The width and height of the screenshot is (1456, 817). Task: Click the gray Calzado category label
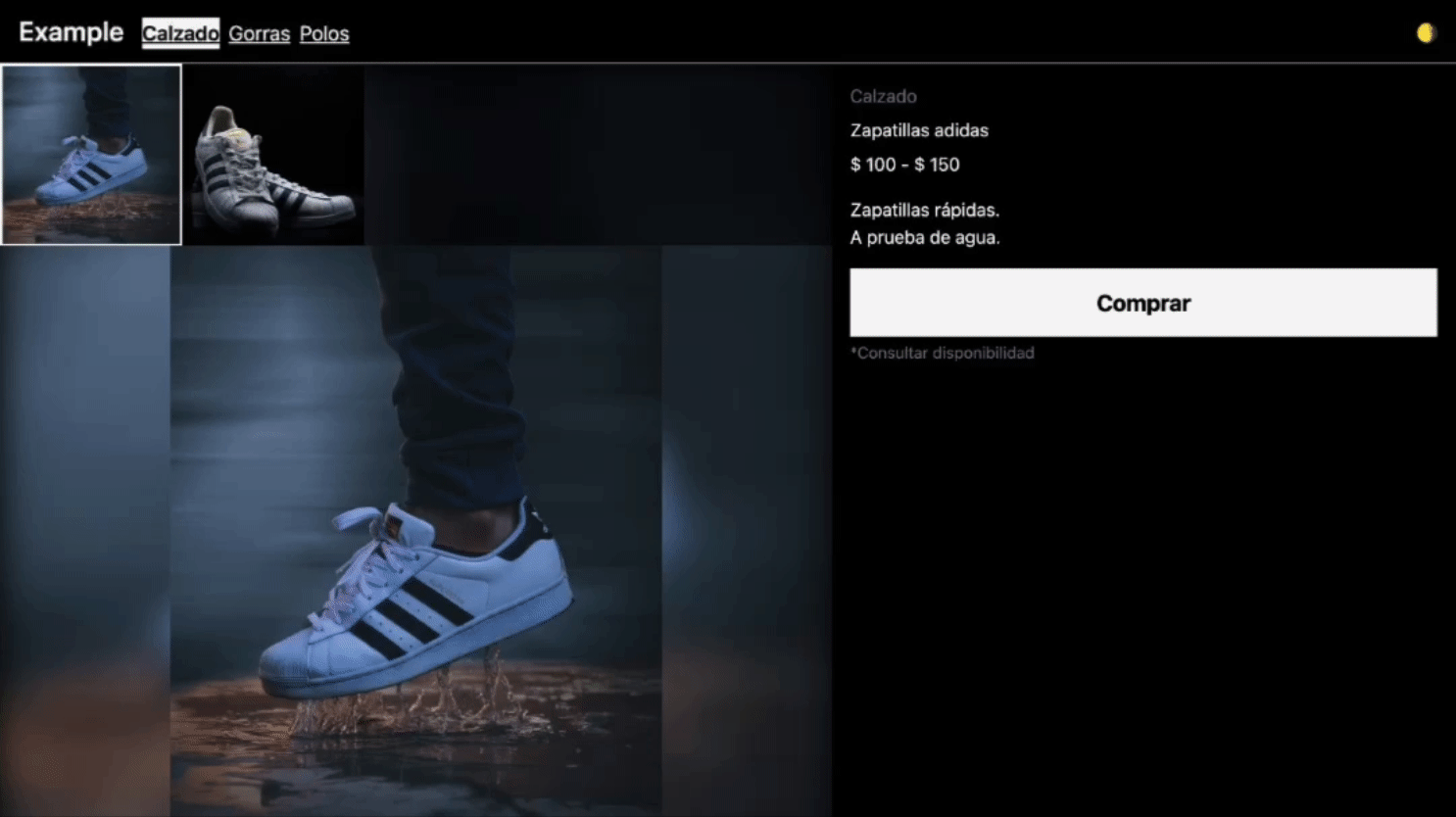(883, 96)
